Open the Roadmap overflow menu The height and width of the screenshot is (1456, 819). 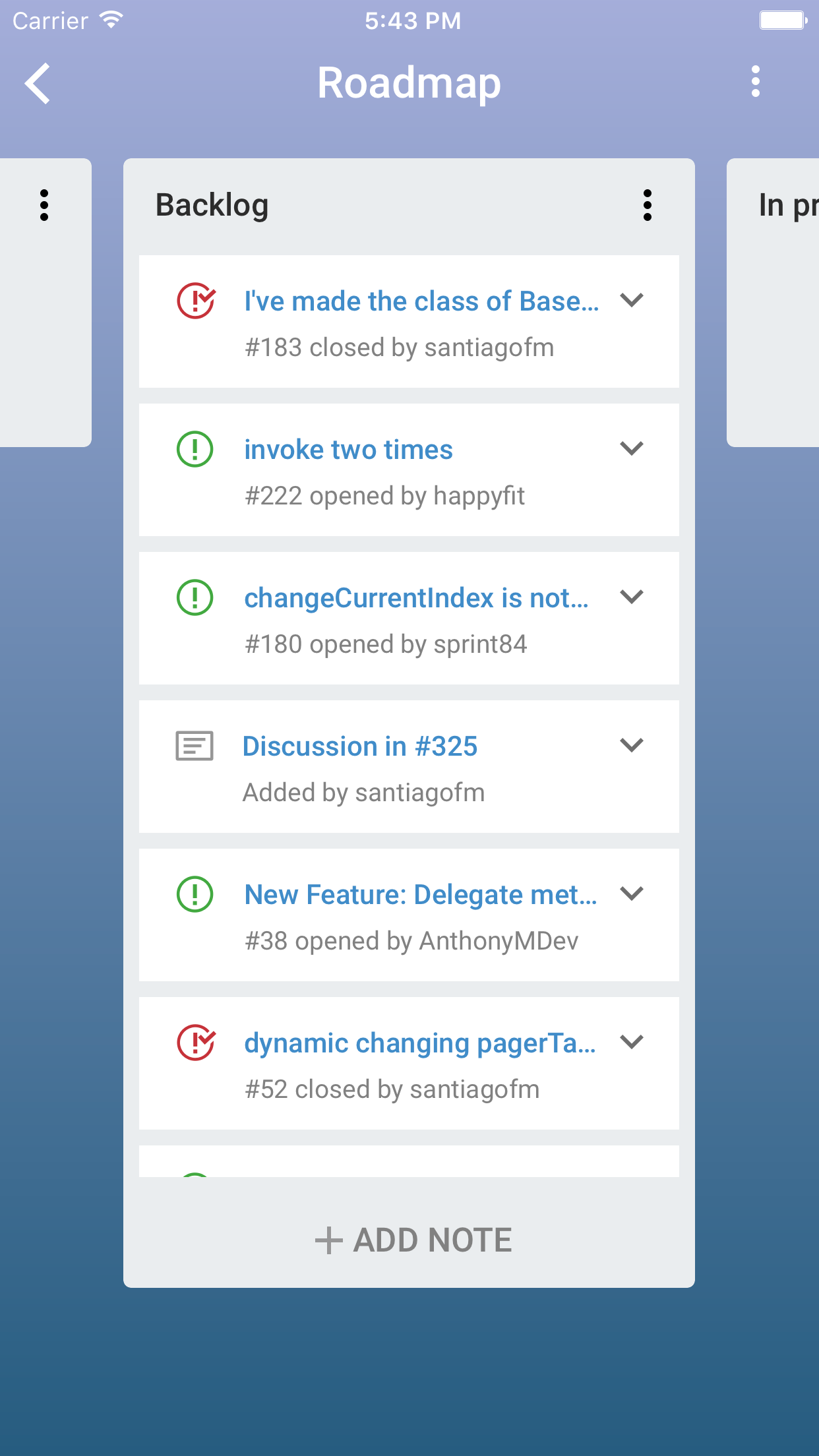[x=756, y=82]
